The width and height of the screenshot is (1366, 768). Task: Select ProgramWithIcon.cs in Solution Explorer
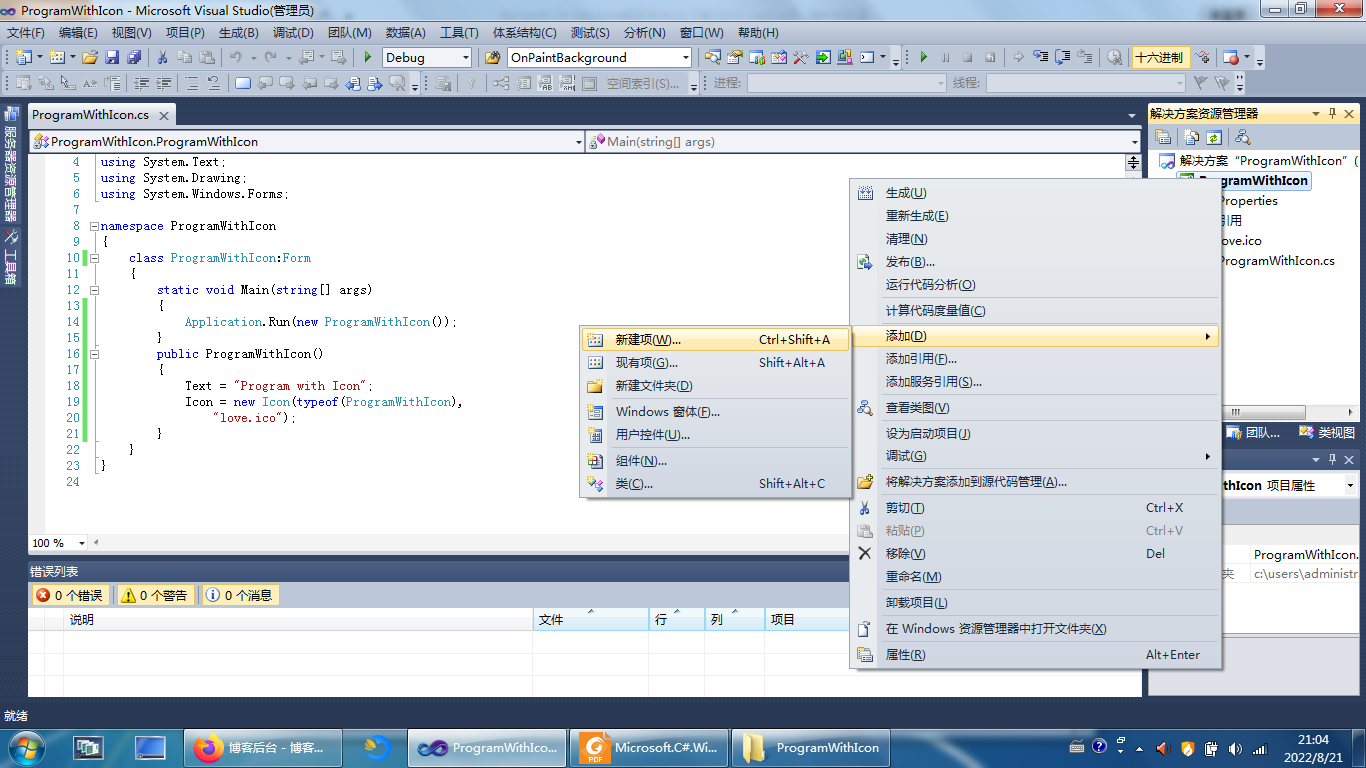(x=1276, y=261)
